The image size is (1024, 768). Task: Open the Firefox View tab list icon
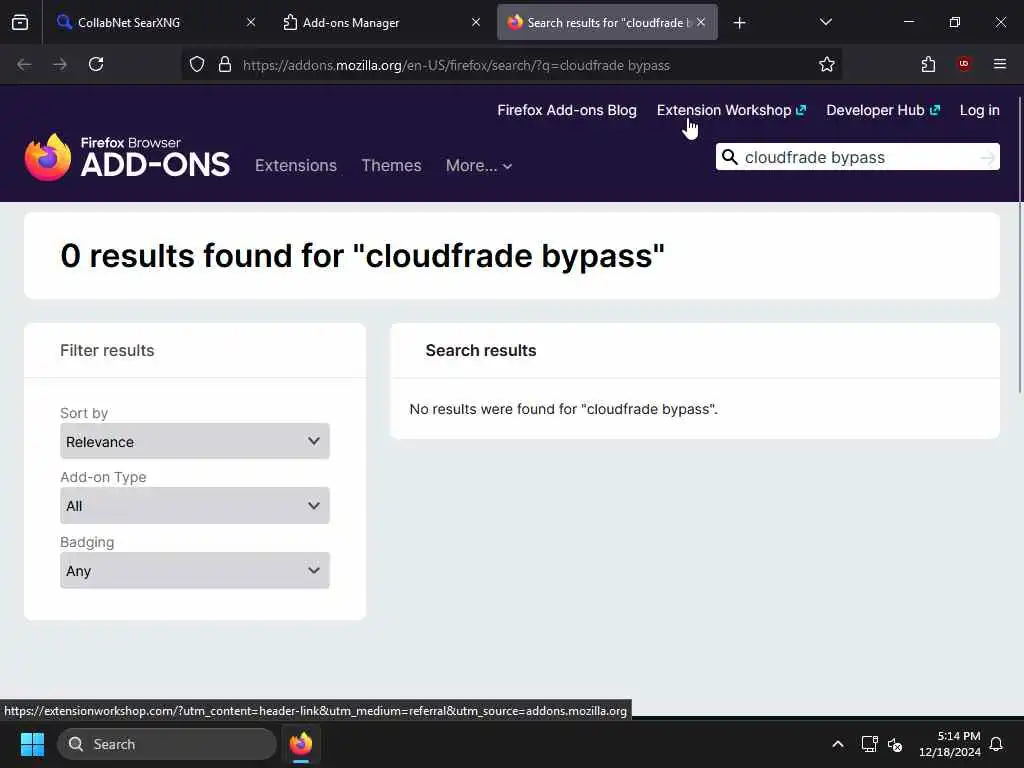point(20,22)
